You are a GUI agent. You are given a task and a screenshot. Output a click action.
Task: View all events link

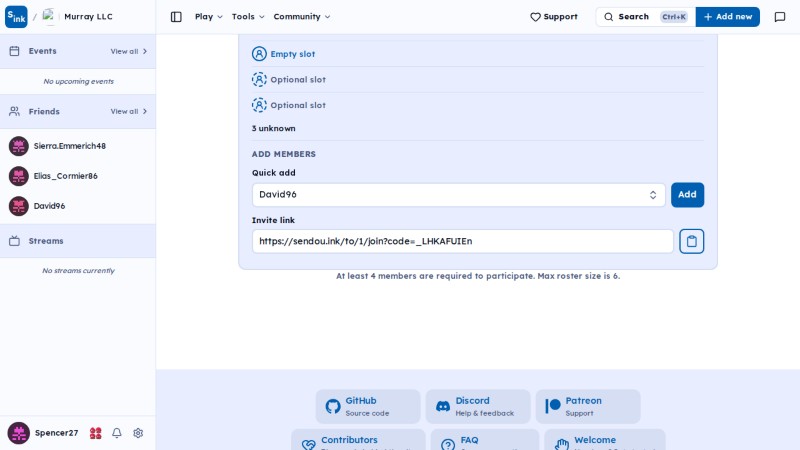tap(129, 52)
